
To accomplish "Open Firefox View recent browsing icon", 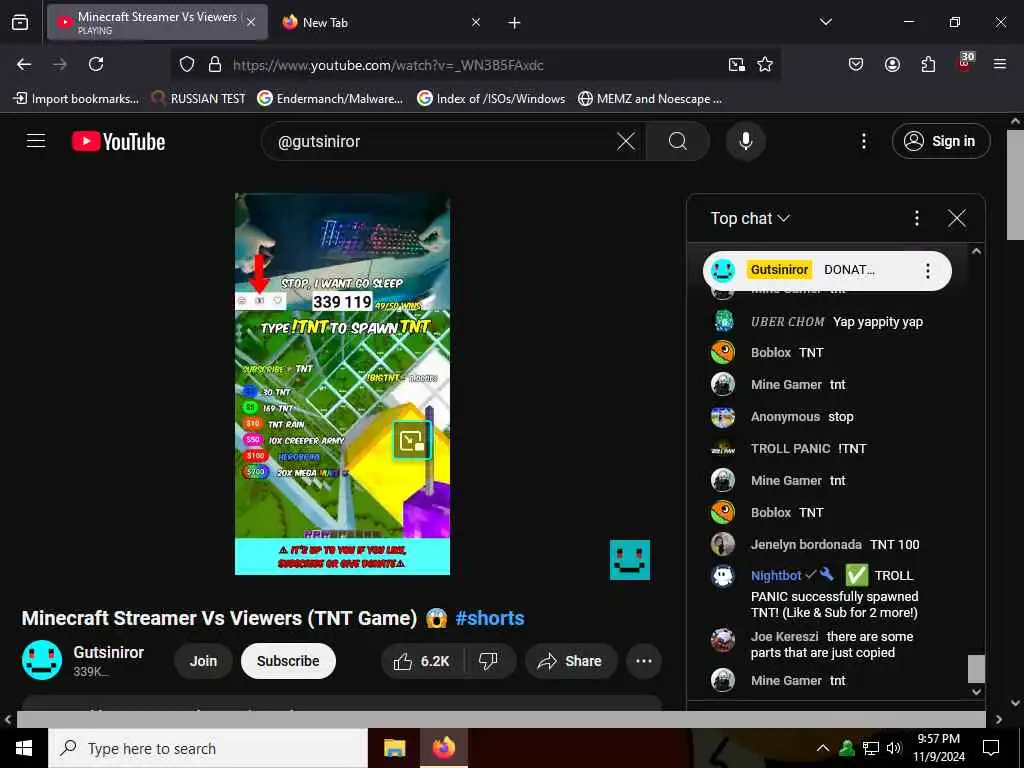I will pyautogui.click(x=20, y=23).
